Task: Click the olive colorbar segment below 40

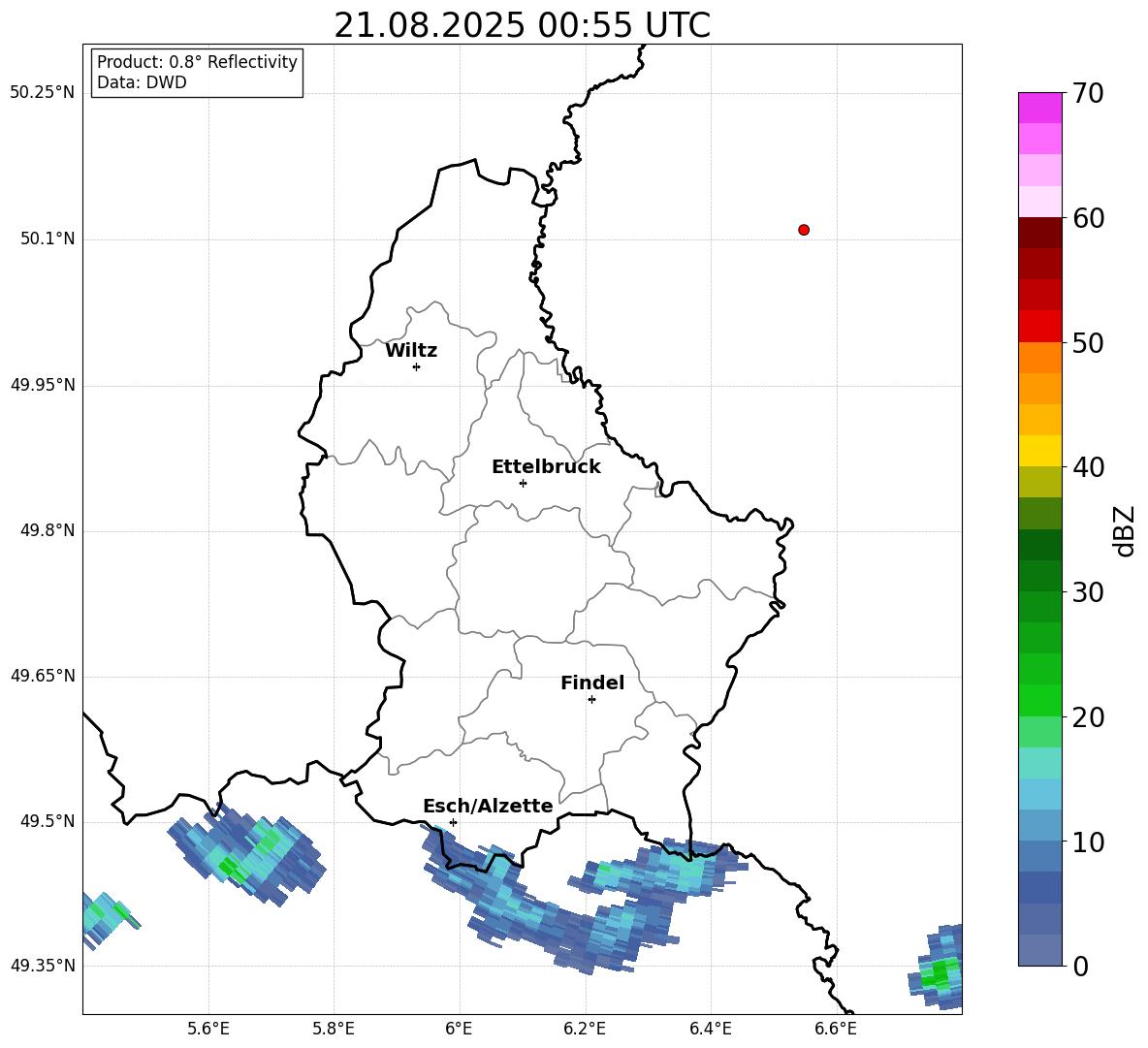Action: click(x=1039, y=482)
